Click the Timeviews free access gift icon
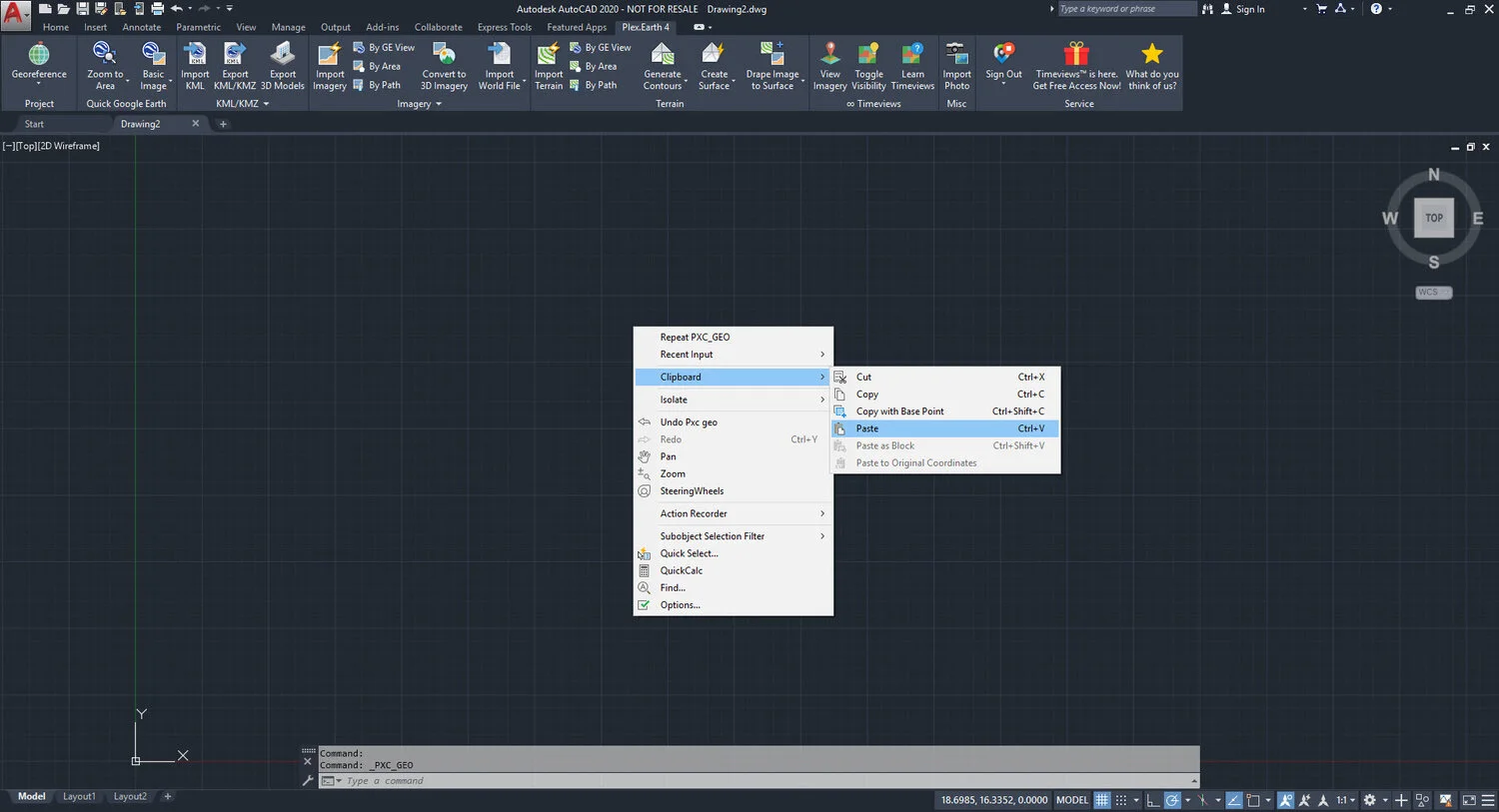The width and height of the screenshot is (1499, 812). point(1076,53)
